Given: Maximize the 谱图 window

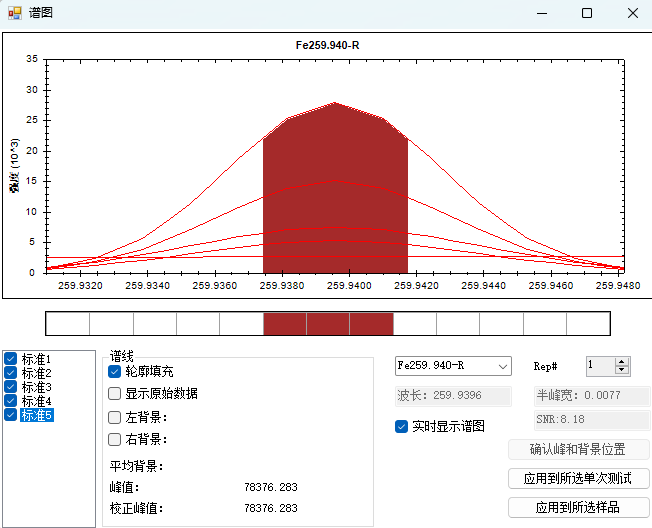Looking at the screenshot, I should 587,13.
